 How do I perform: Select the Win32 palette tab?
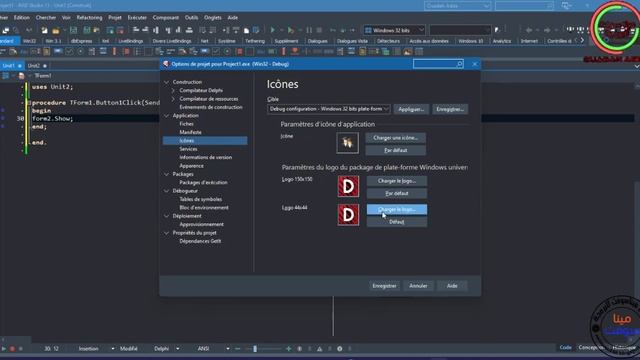click(x=29, y=41)
